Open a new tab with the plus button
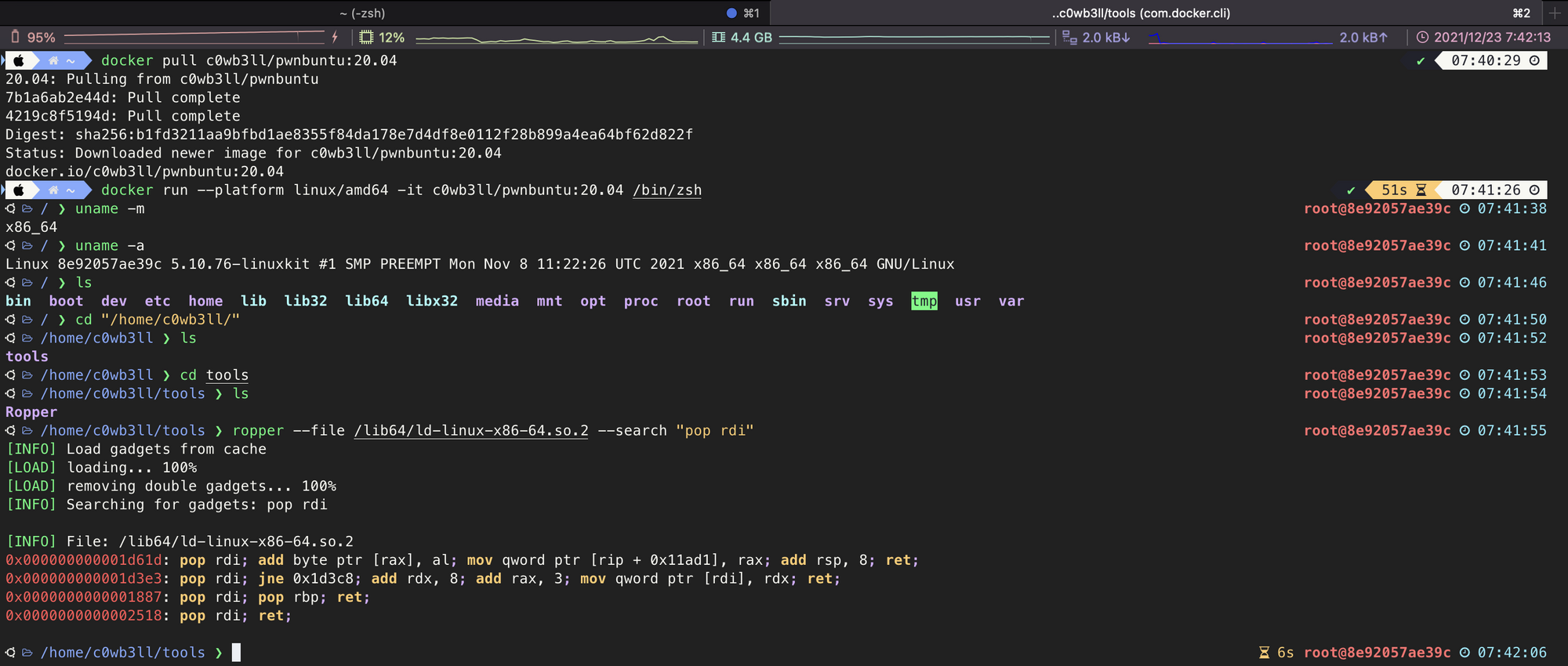 [1555, 13]
